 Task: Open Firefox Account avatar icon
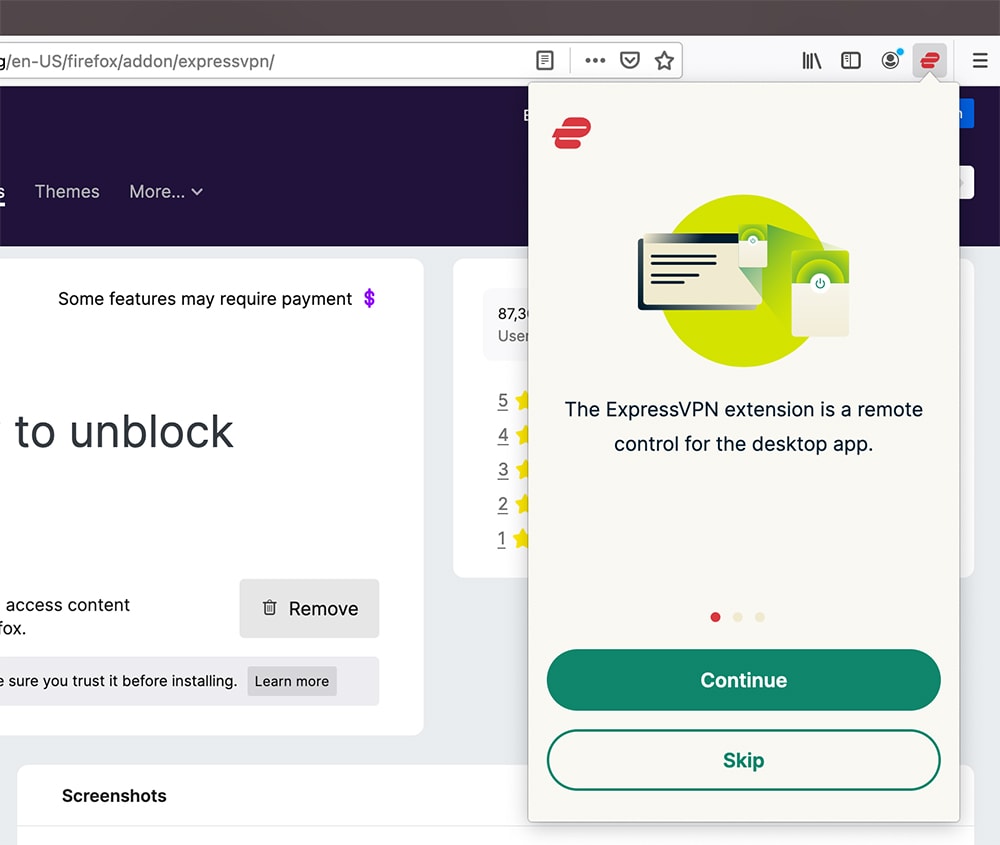click(x=891, y=60)
